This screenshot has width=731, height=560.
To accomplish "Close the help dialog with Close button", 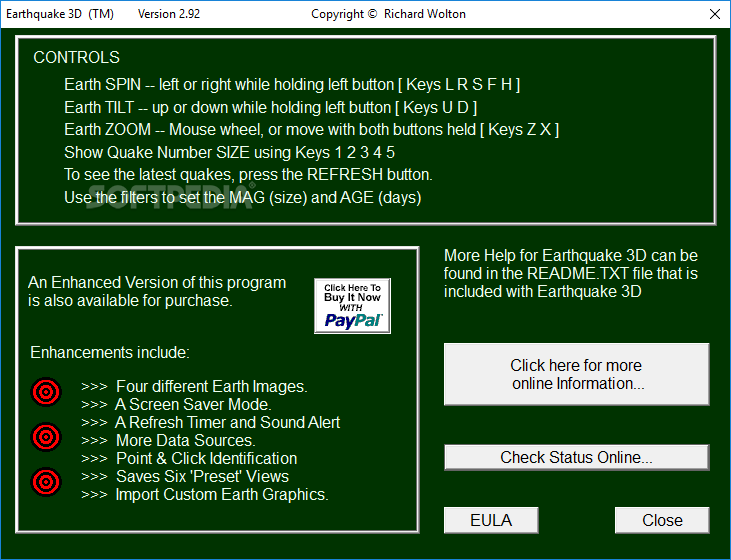I will (662, 520).
